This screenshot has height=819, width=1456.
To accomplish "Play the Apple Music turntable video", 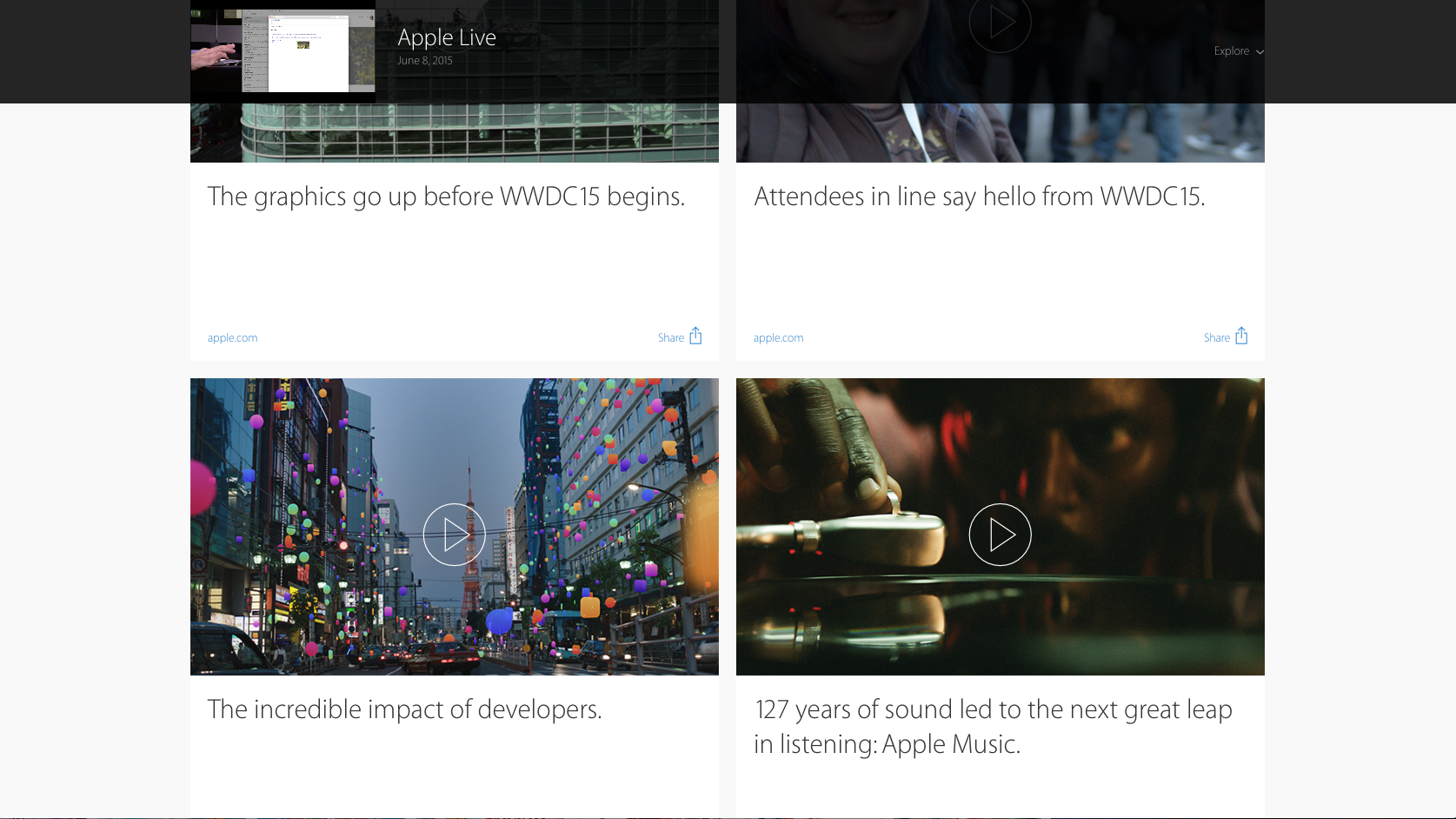I will [x=1000, y=535].
